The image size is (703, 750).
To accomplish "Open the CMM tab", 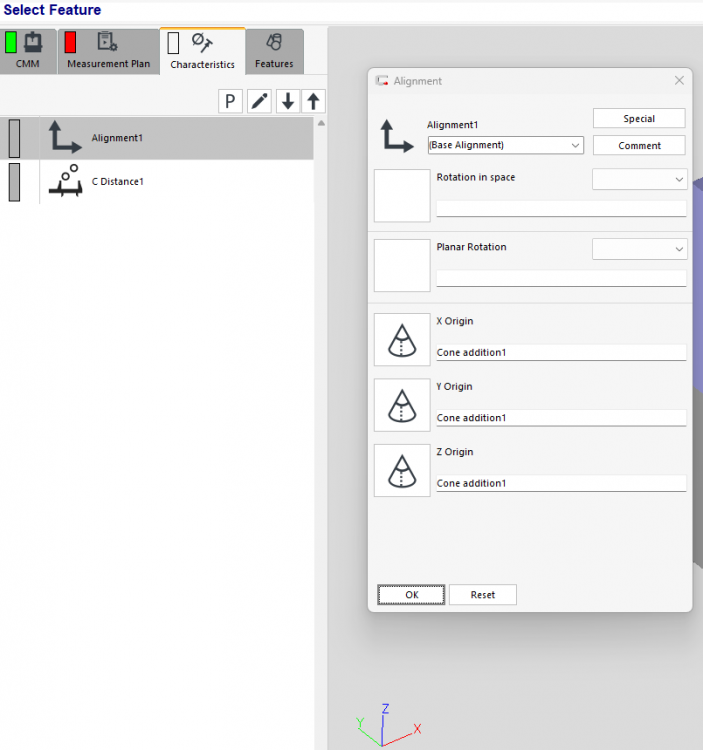I will (x=28, y=52).
